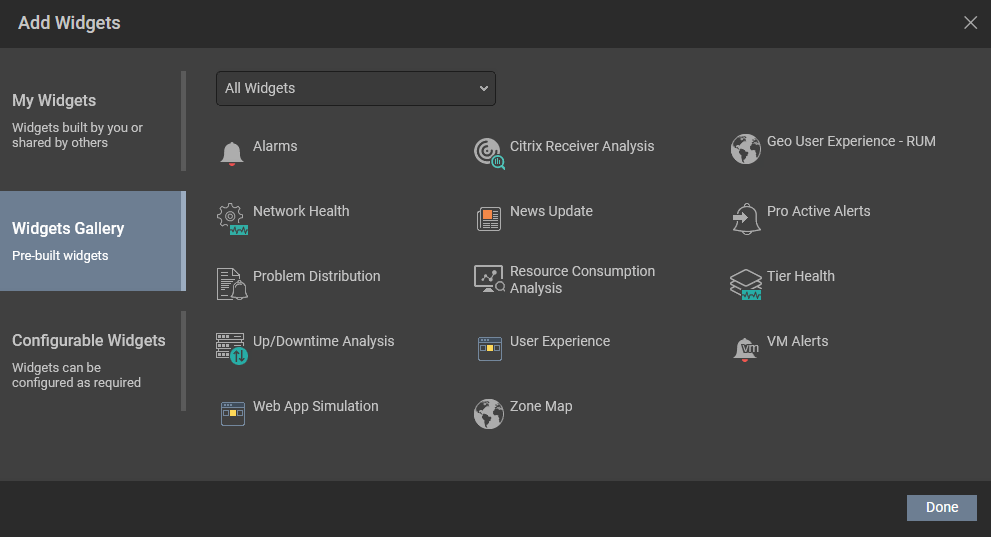The height and width of the screenshot is (537, 991).
Task: Click the Problem Distribution document icon
Action: coord(232,284)
